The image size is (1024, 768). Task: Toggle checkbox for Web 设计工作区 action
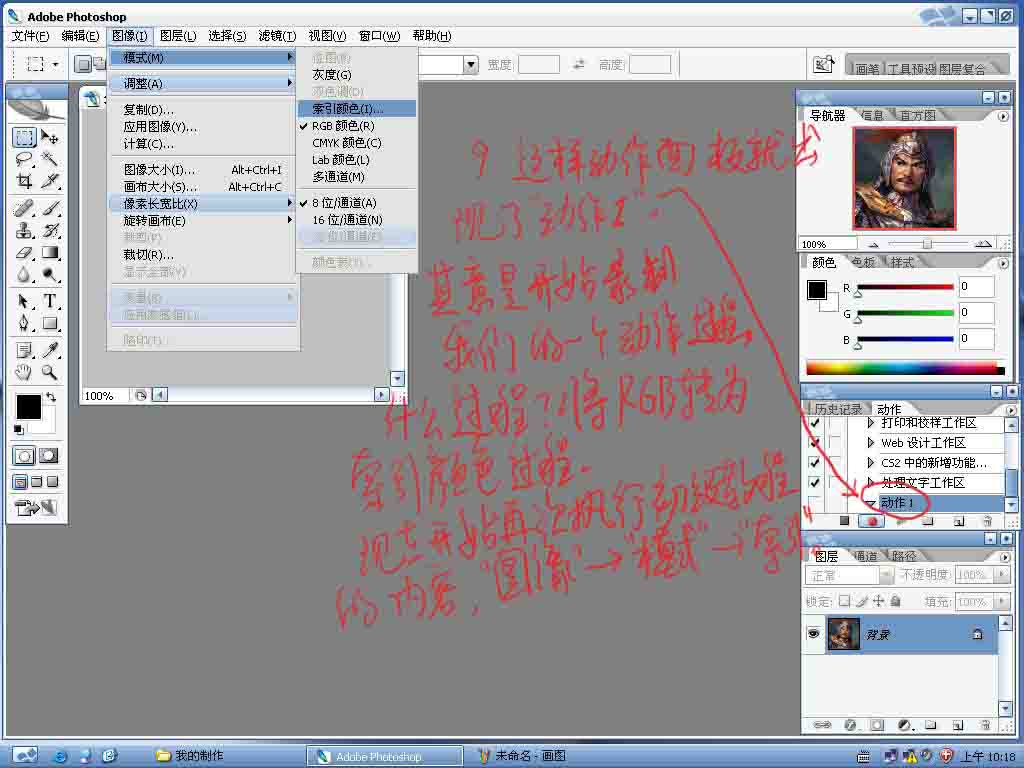[814, 443]
